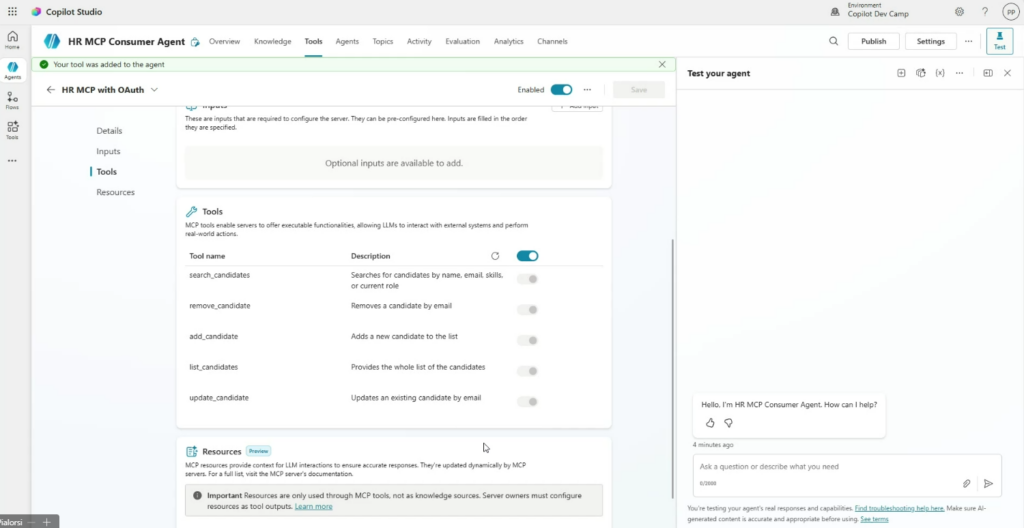Open the ellipsis next to Enabled toggle
The image size is (1024, 528).
587,90
